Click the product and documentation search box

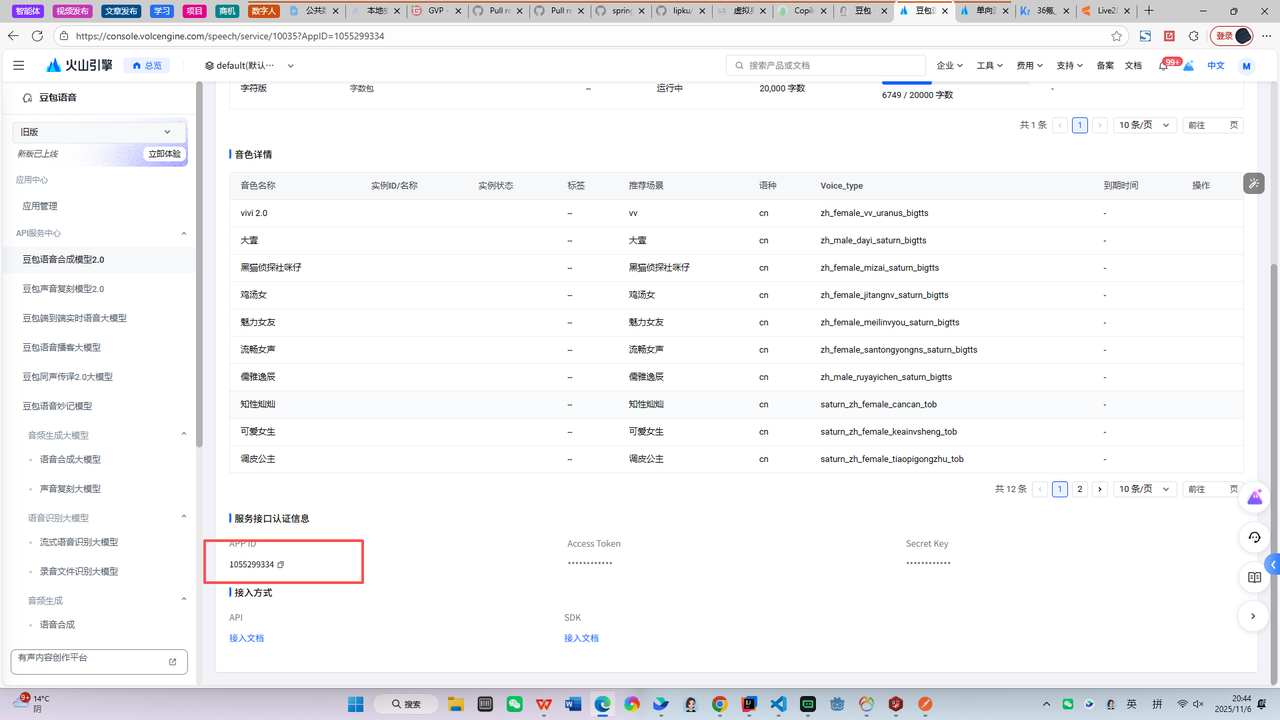[825, 65]
